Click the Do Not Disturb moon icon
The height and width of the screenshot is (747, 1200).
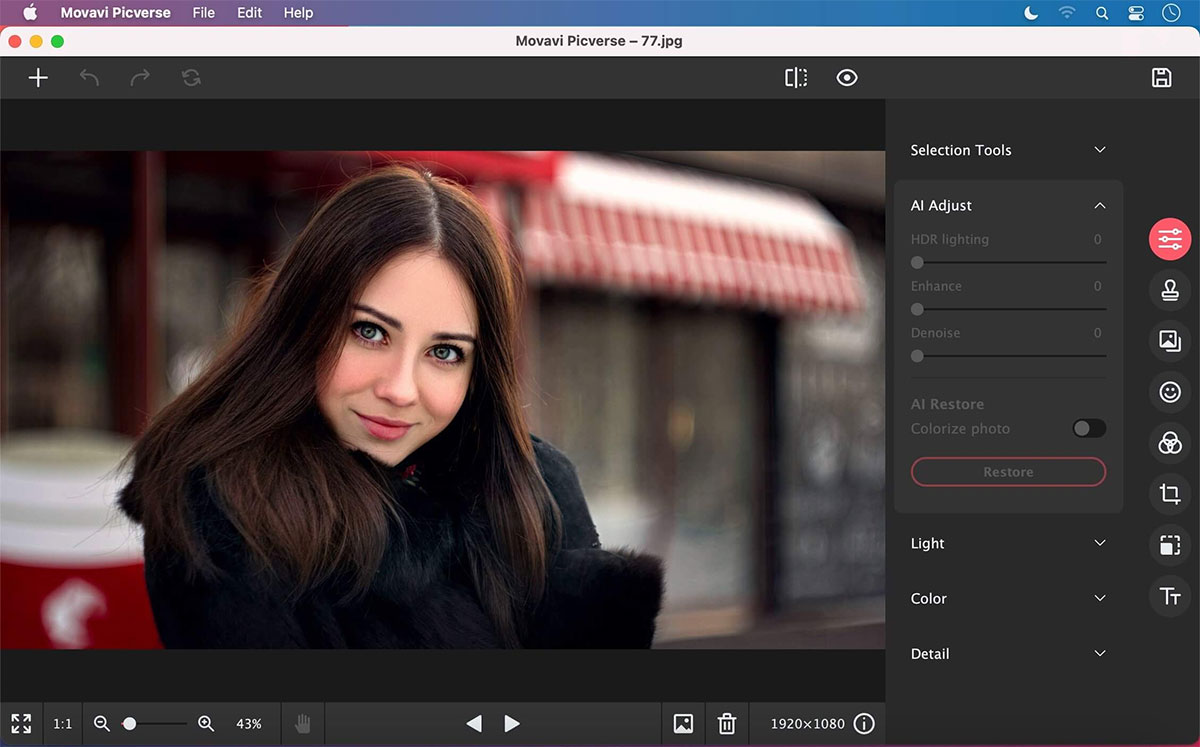coord(1032,13)
